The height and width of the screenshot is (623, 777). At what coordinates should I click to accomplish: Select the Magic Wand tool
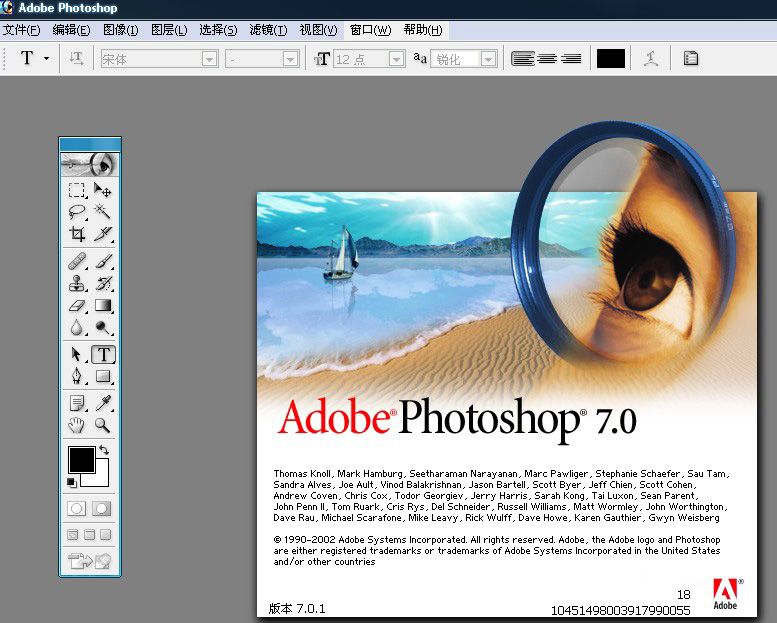tap(103, 212)
